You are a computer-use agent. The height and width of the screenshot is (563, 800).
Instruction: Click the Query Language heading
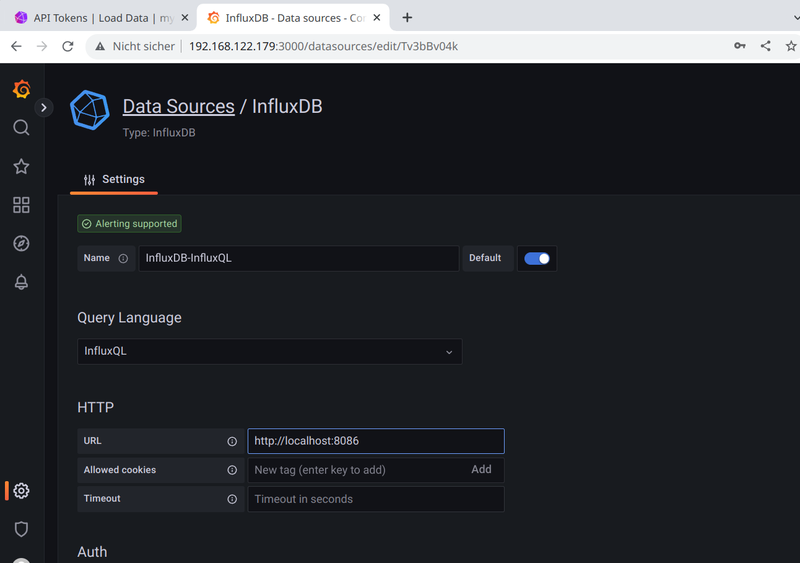pos(130,317)
